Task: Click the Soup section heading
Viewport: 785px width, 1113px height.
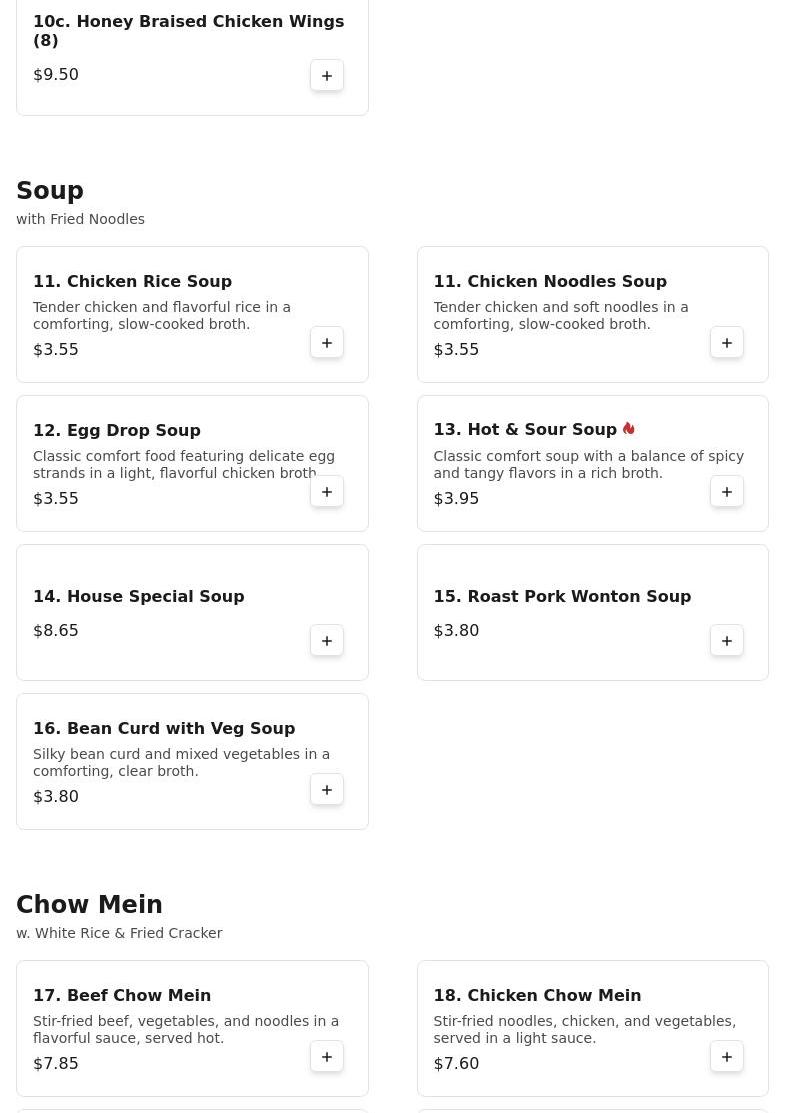Action: [50, 191]
